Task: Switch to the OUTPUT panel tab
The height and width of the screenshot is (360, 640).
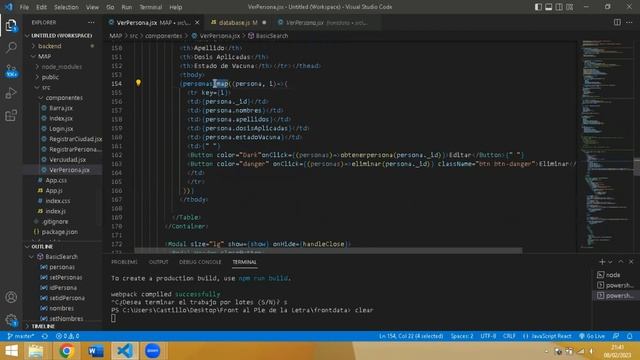Action: pos(158,262)
